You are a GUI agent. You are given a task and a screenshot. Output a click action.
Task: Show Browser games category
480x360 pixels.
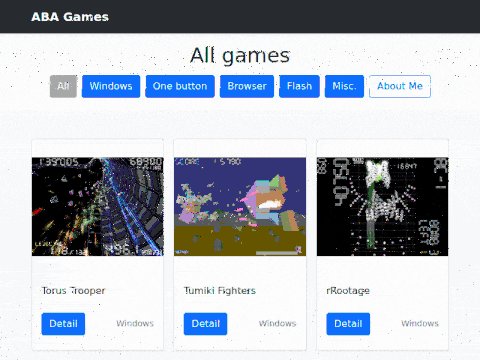[247, 86]
